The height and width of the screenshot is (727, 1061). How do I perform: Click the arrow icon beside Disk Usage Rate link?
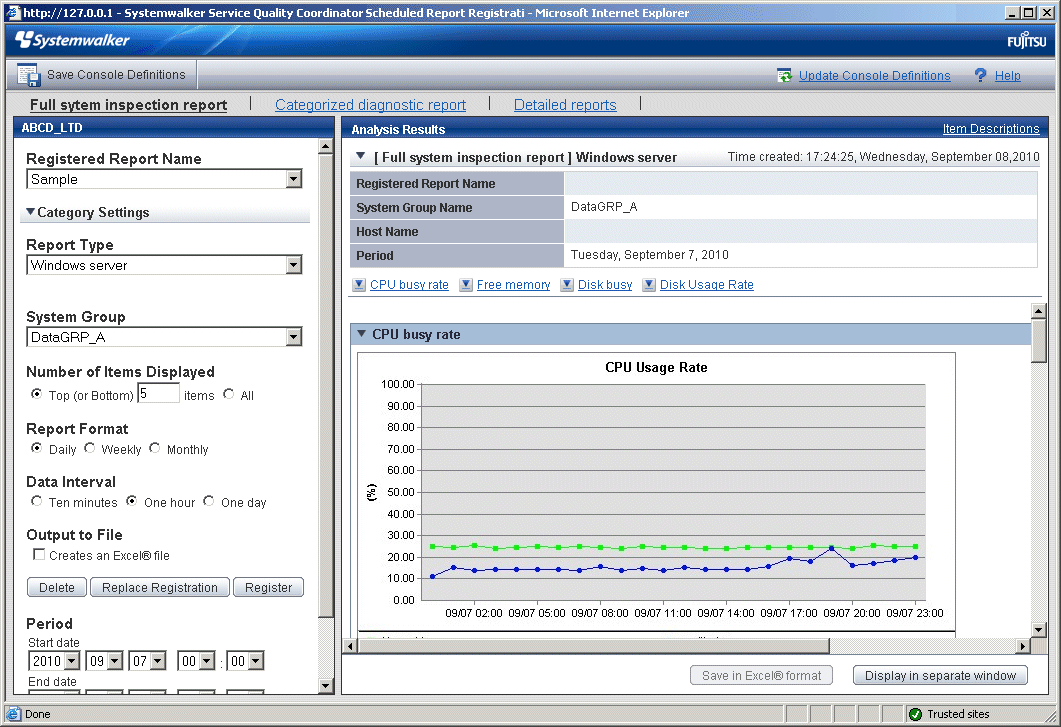pyautogui.click(x=649, y=285)
